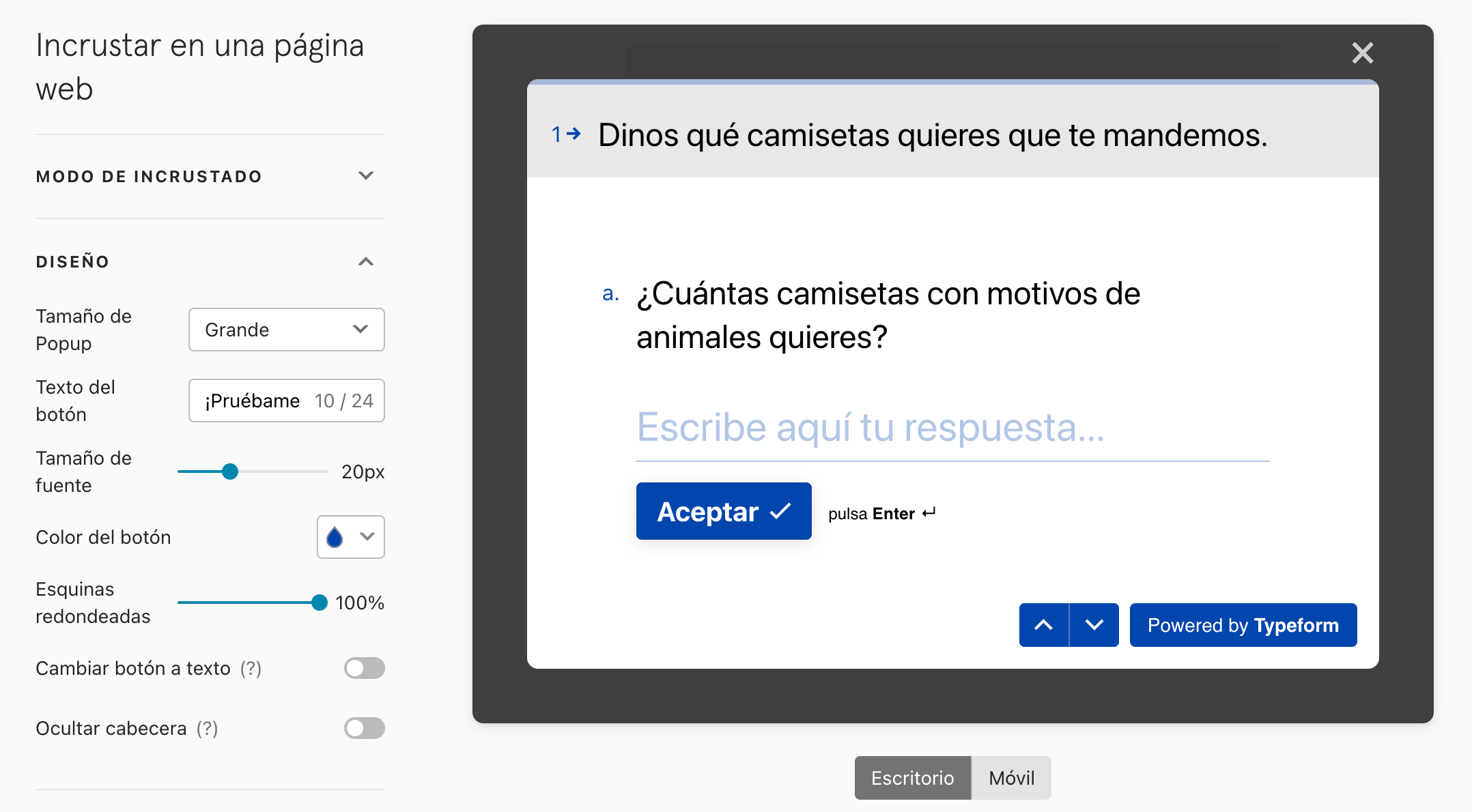This screenshot has height=812, width=1472.
Task: Click the question heading Dinos qué camisetas
Action: coord(933,135)
